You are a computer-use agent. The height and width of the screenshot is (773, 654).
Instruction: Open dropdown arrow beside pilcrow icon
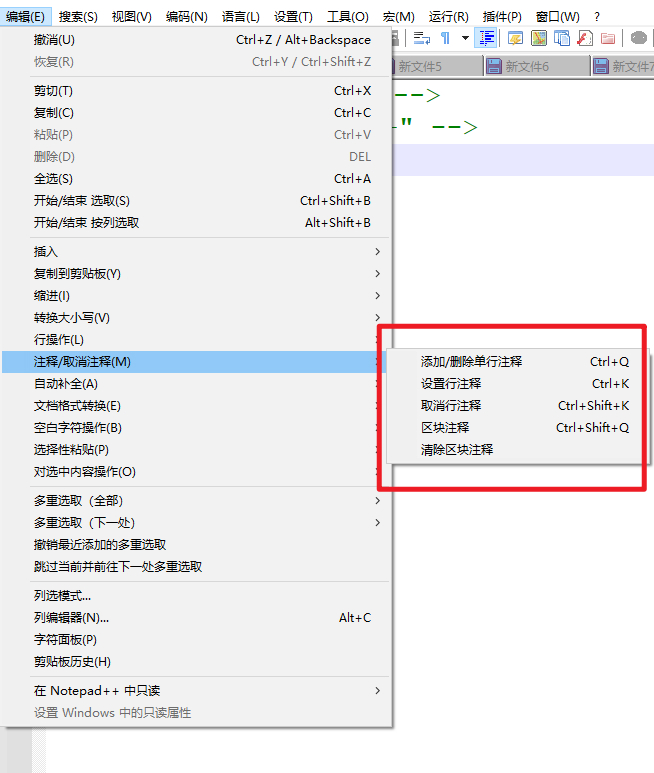click(x=465, y=38)
